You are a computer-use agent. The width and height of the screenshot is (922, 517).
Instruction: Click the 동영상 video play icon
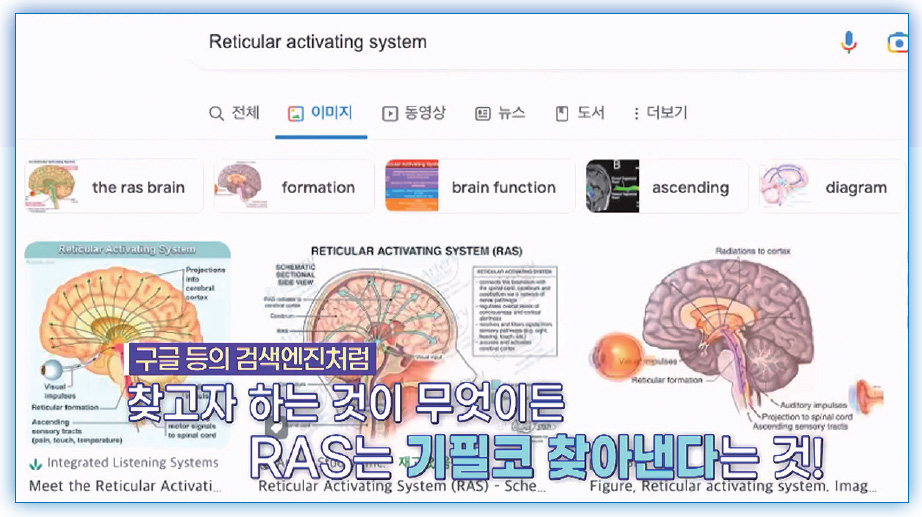pyautogui.click(x=390, y=114)
